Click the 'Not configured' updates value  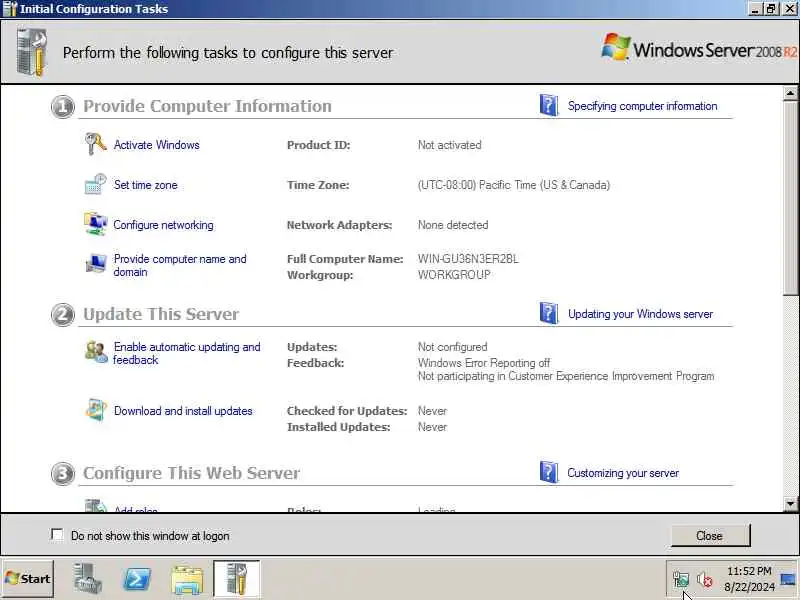[x=453, y=347]
